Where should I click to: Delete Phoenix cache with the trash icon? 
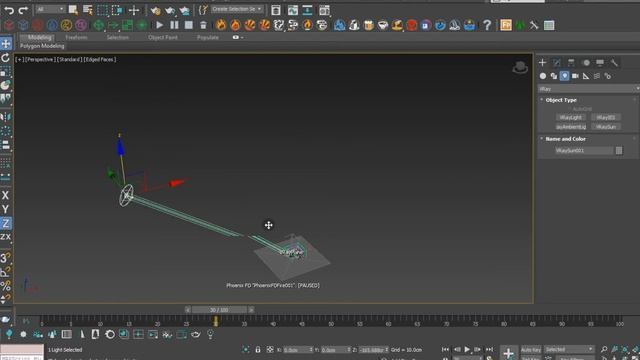tap(203, 25)
